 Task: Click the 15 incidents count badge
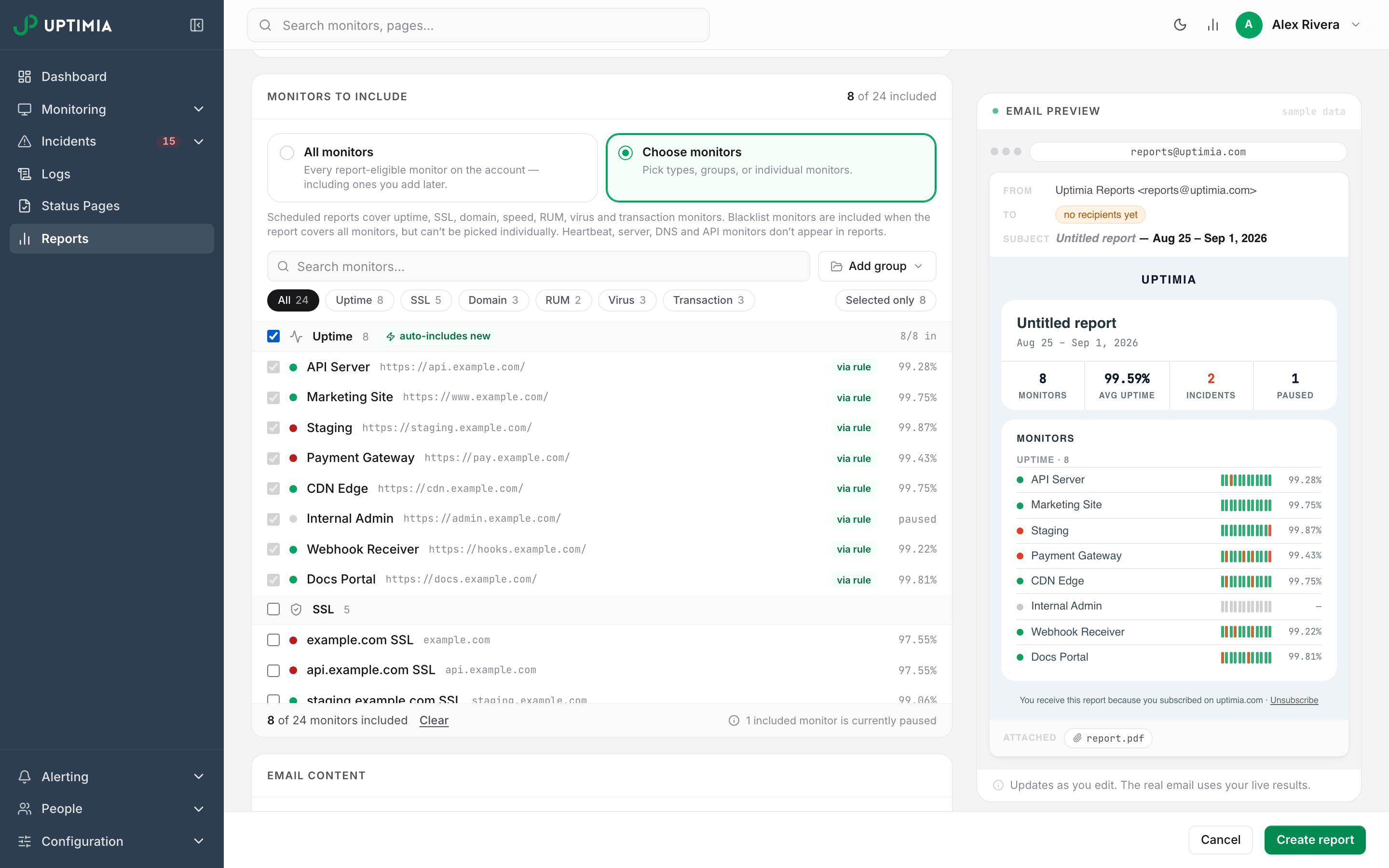[x=169, y=141]
